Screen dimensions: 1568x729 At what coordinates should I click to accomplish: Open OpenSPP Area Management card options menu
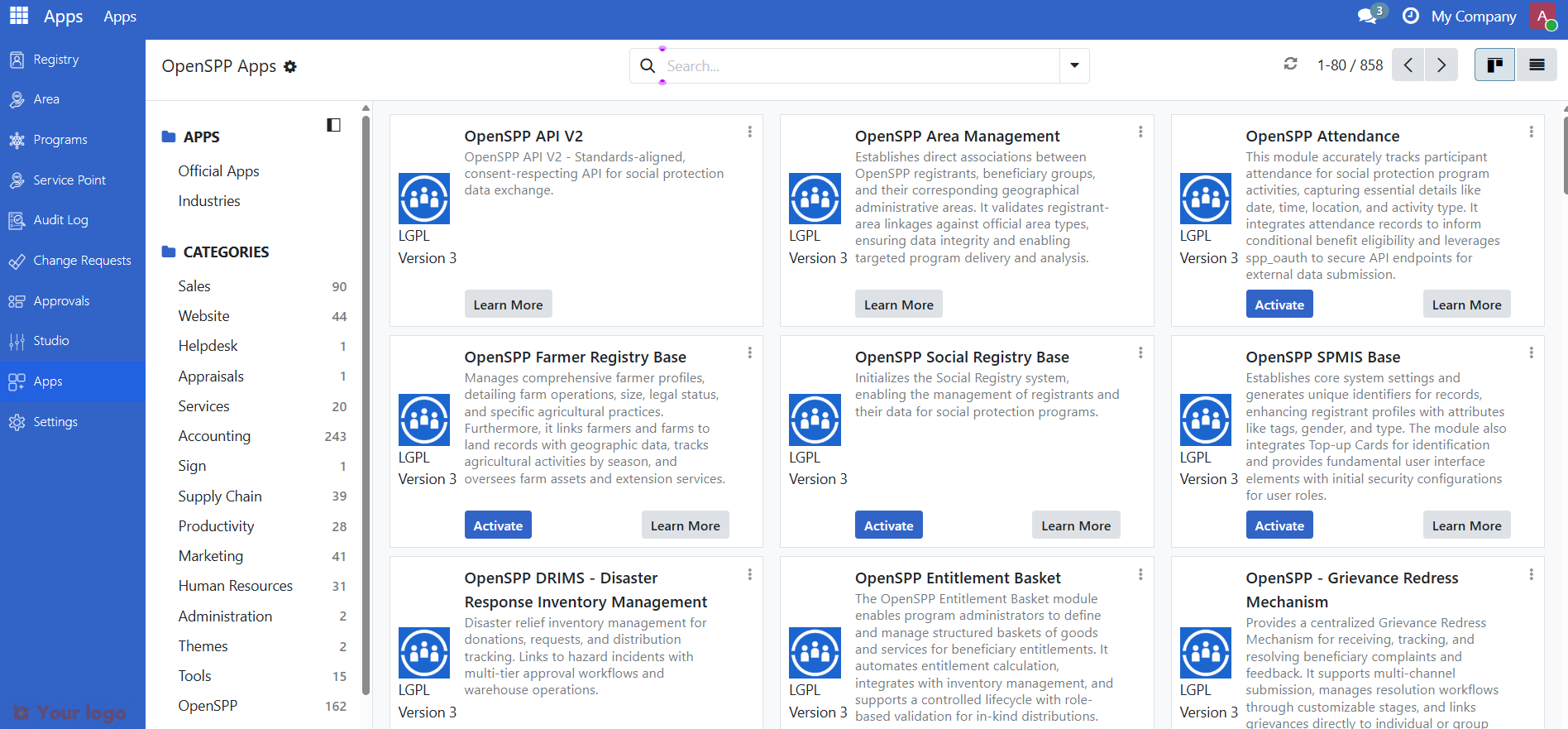tap(1140, 132)
